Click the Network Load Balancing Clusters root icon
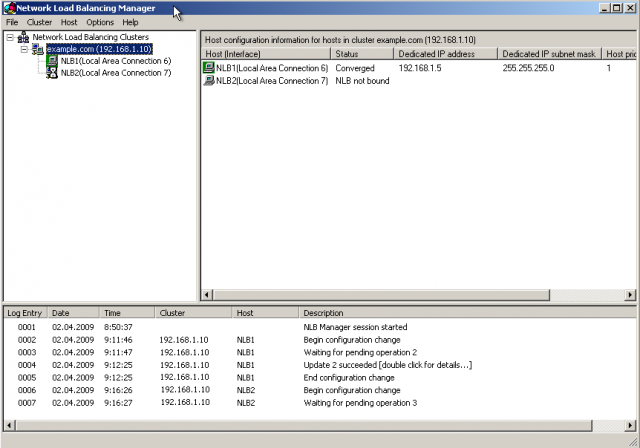 tap(23, 37)
